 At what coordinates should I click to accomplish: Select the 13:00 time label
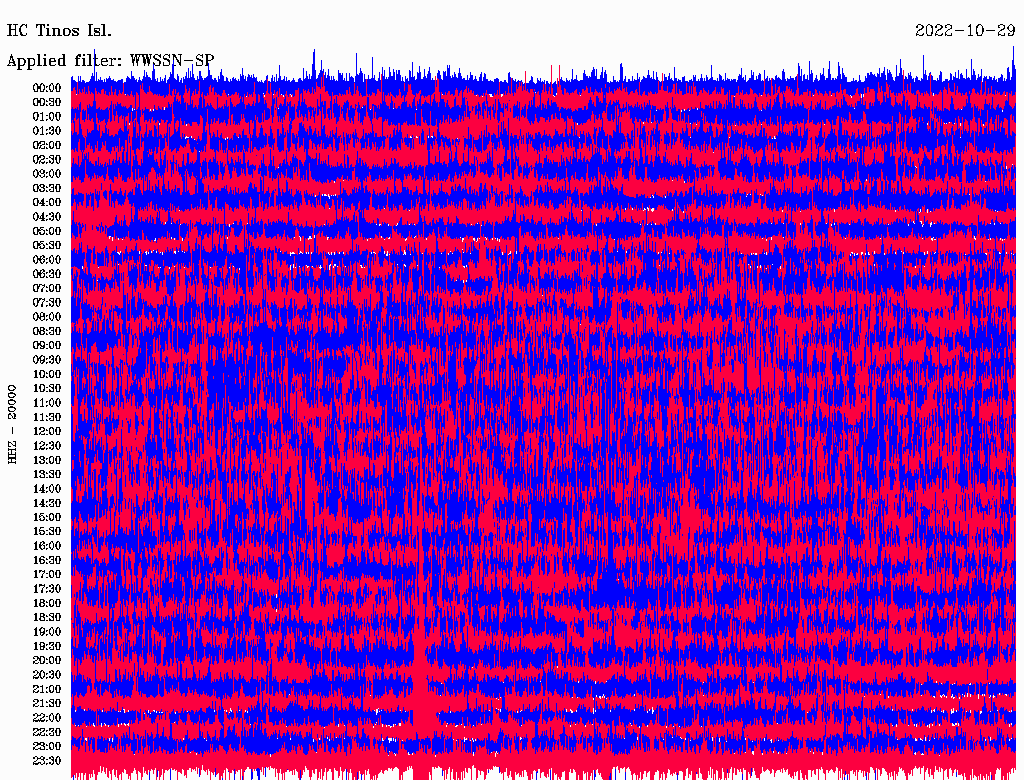point(47,461)
